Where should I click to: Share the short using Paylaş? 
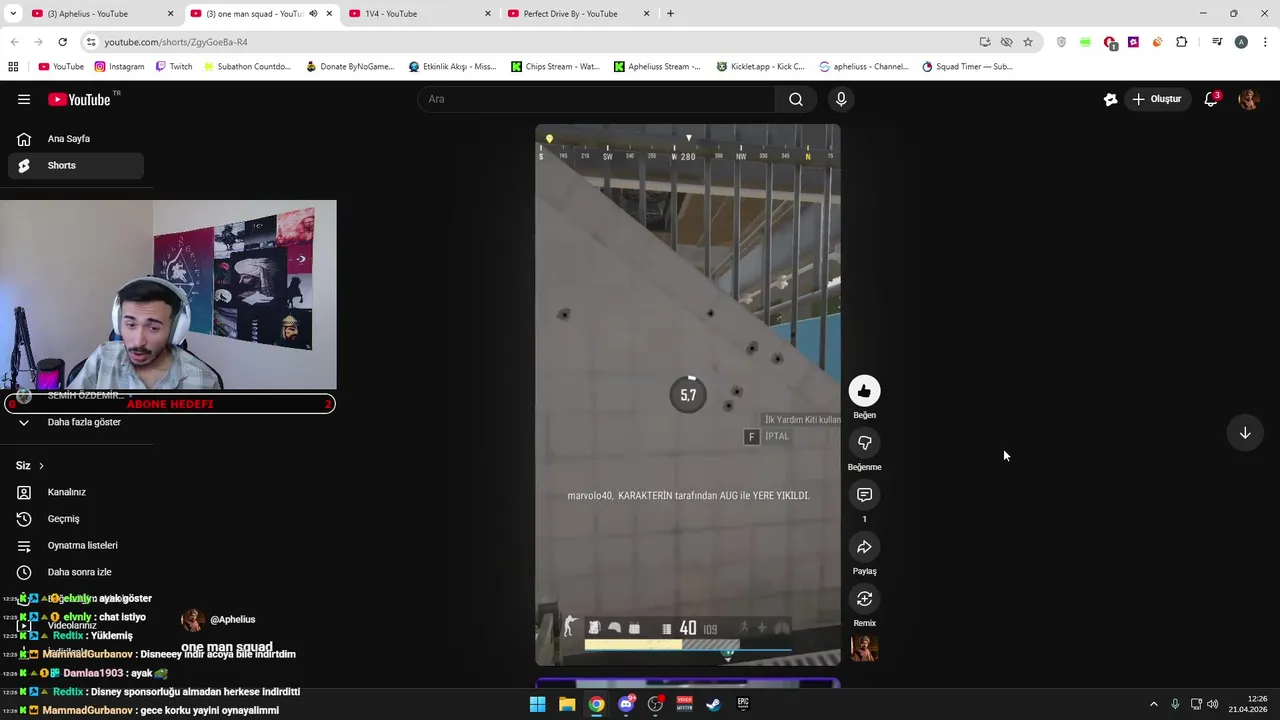(864, 547)
